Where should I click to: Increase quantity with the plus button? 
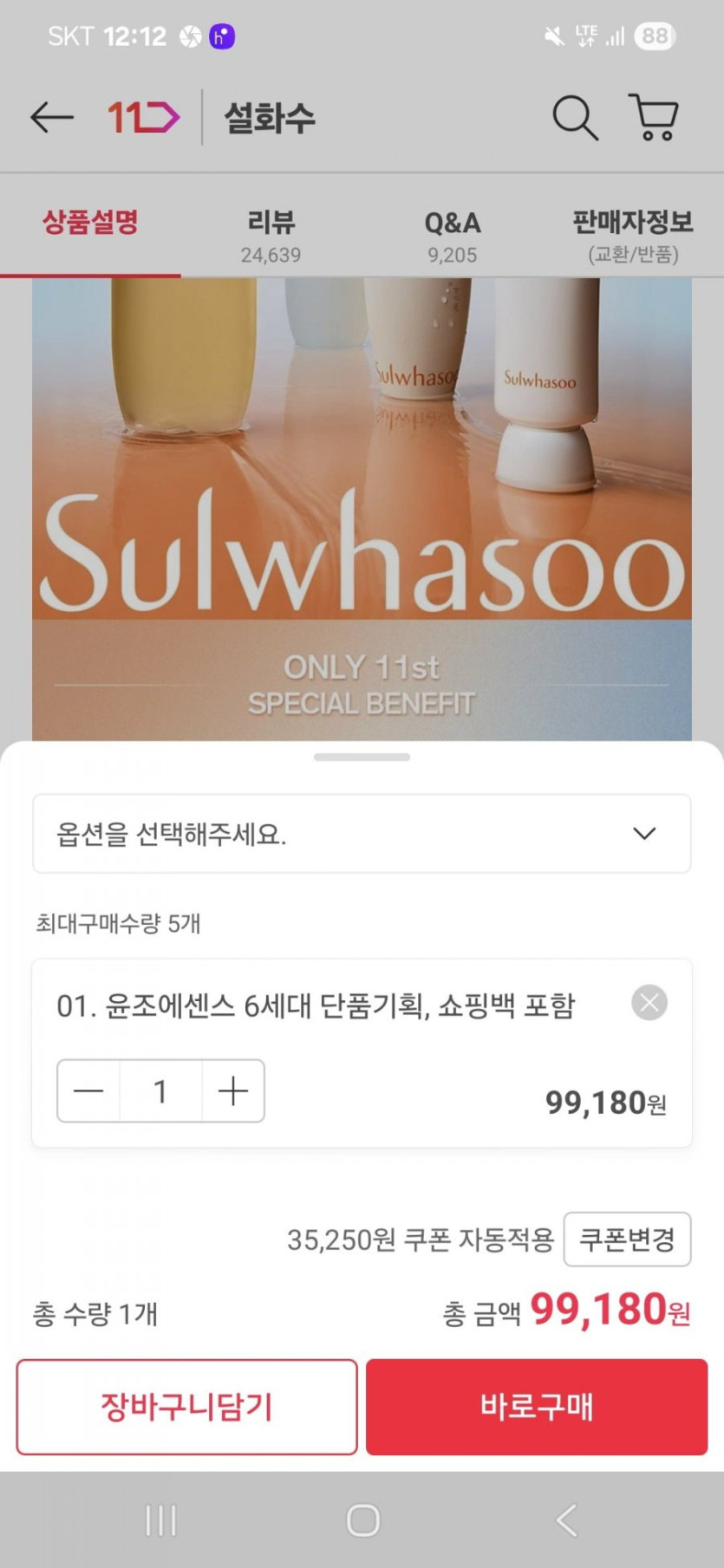tap(233, 1091)
